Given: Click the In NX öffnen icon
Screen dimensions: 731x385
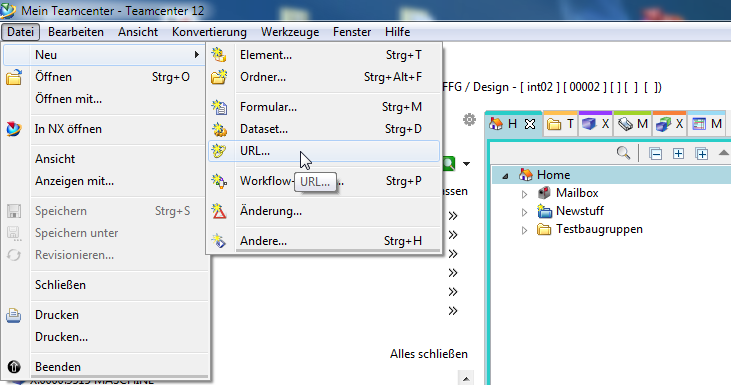Looking at the screenshot, I should (x=14, y=129).
